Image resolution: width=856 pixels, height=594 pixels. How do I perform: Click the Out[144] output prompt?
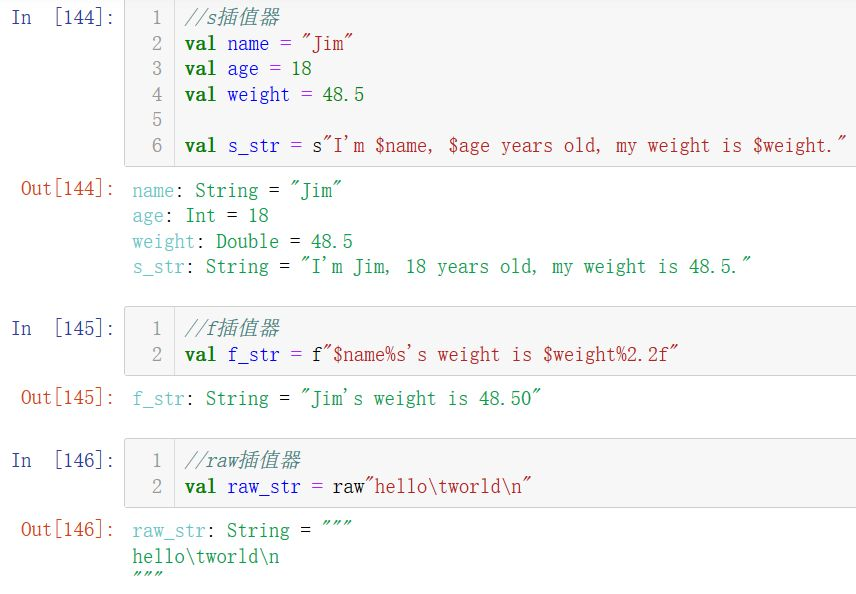point(68,189)
